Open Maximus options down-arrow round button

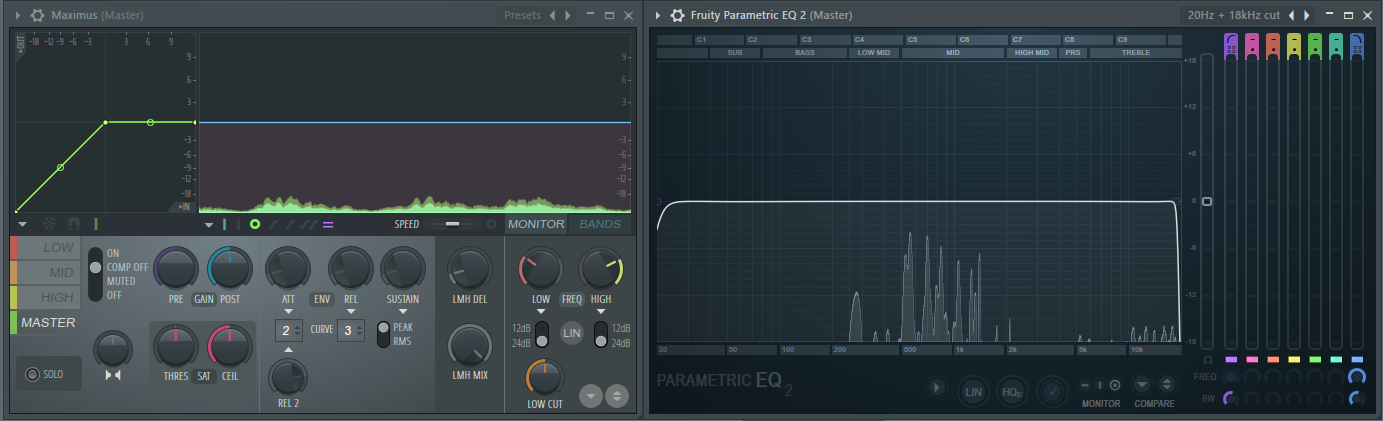tap(591, 395)
